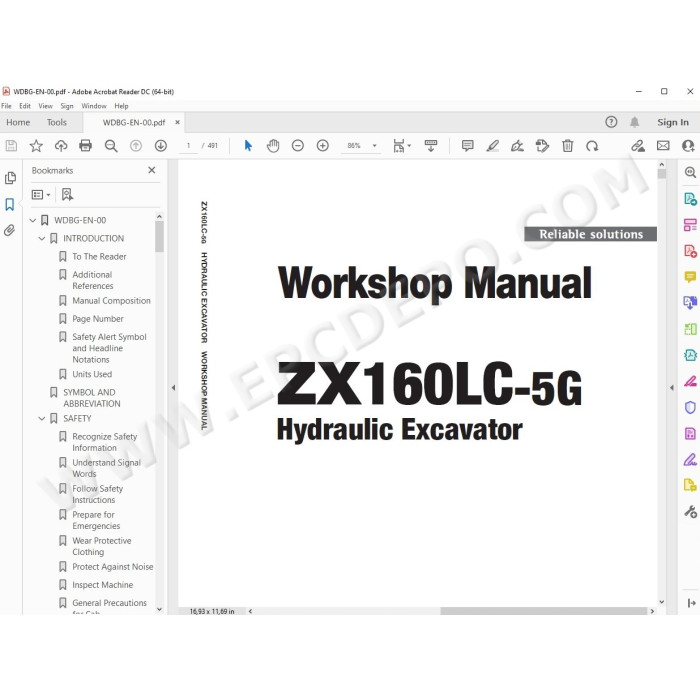700x700 pixels.
Task: Open the Manual Composition bookmark
Action: click(x=111, y=301)
